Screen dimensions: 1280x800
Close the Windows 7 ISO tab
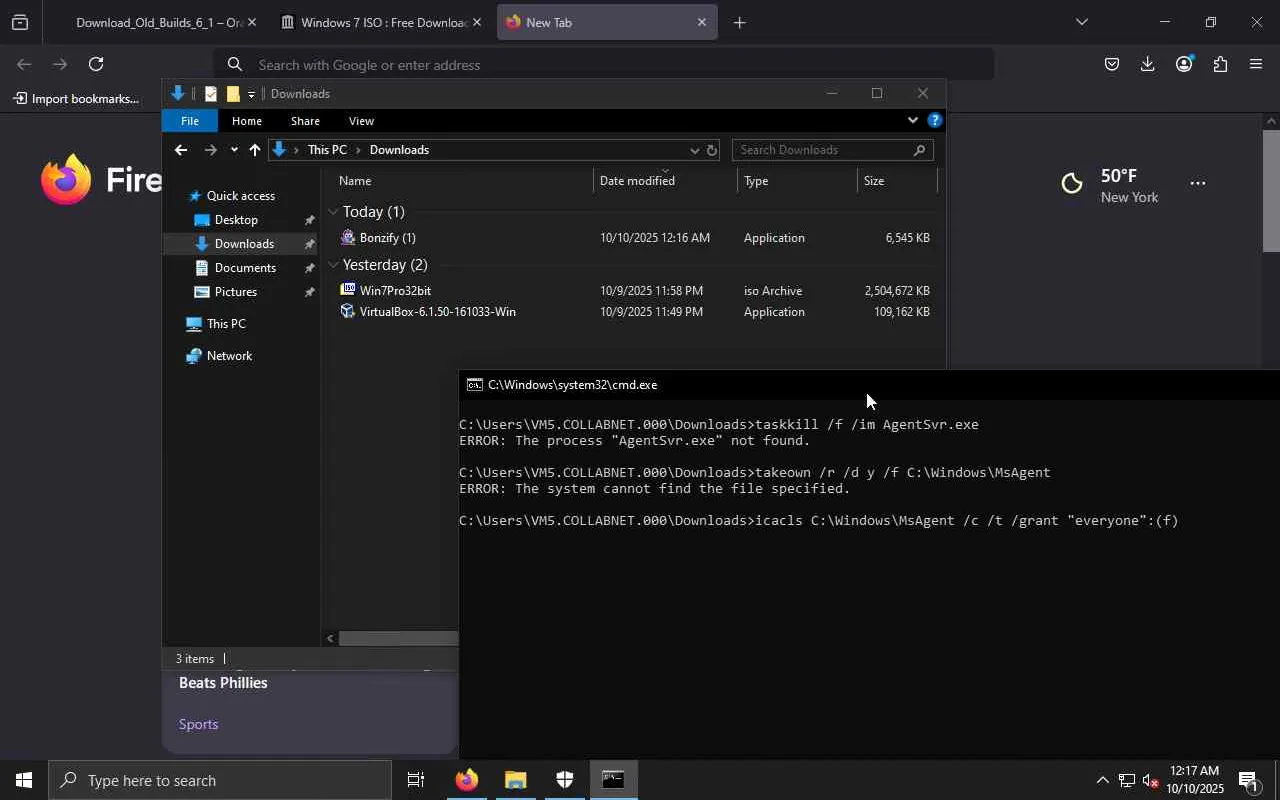(x=477, y=22)
